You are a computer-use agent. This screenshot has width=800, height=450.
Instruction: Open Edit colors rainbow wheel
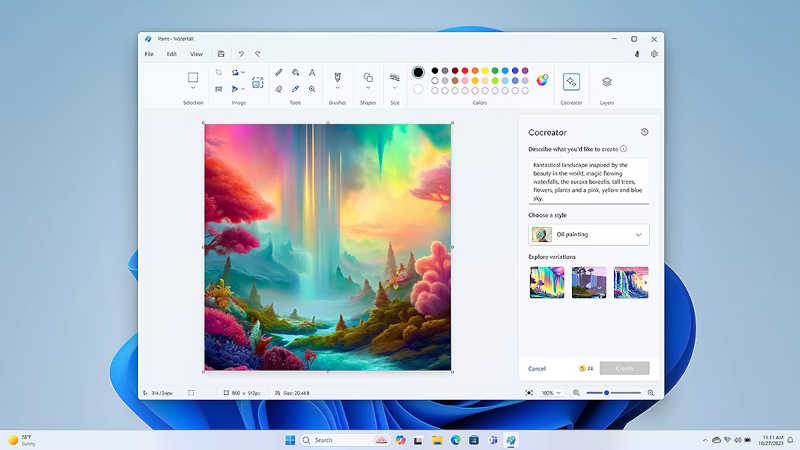coord(542,80)
